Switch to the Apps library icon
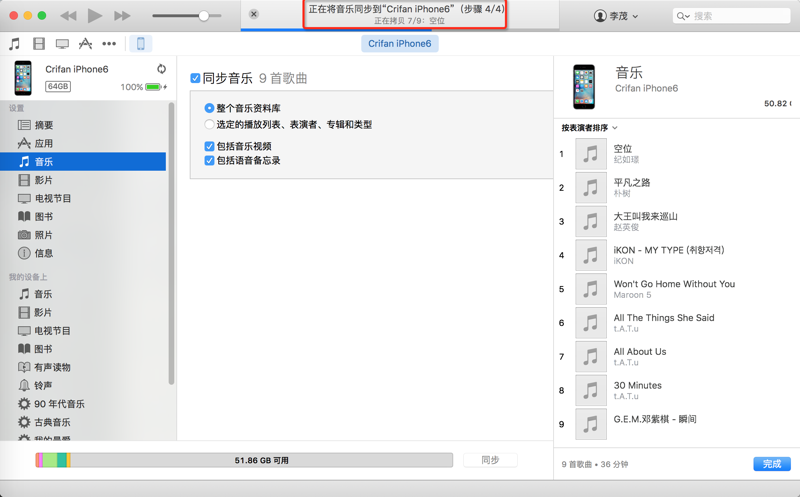The height and width of the screenshot is (497, 800). 85,44
